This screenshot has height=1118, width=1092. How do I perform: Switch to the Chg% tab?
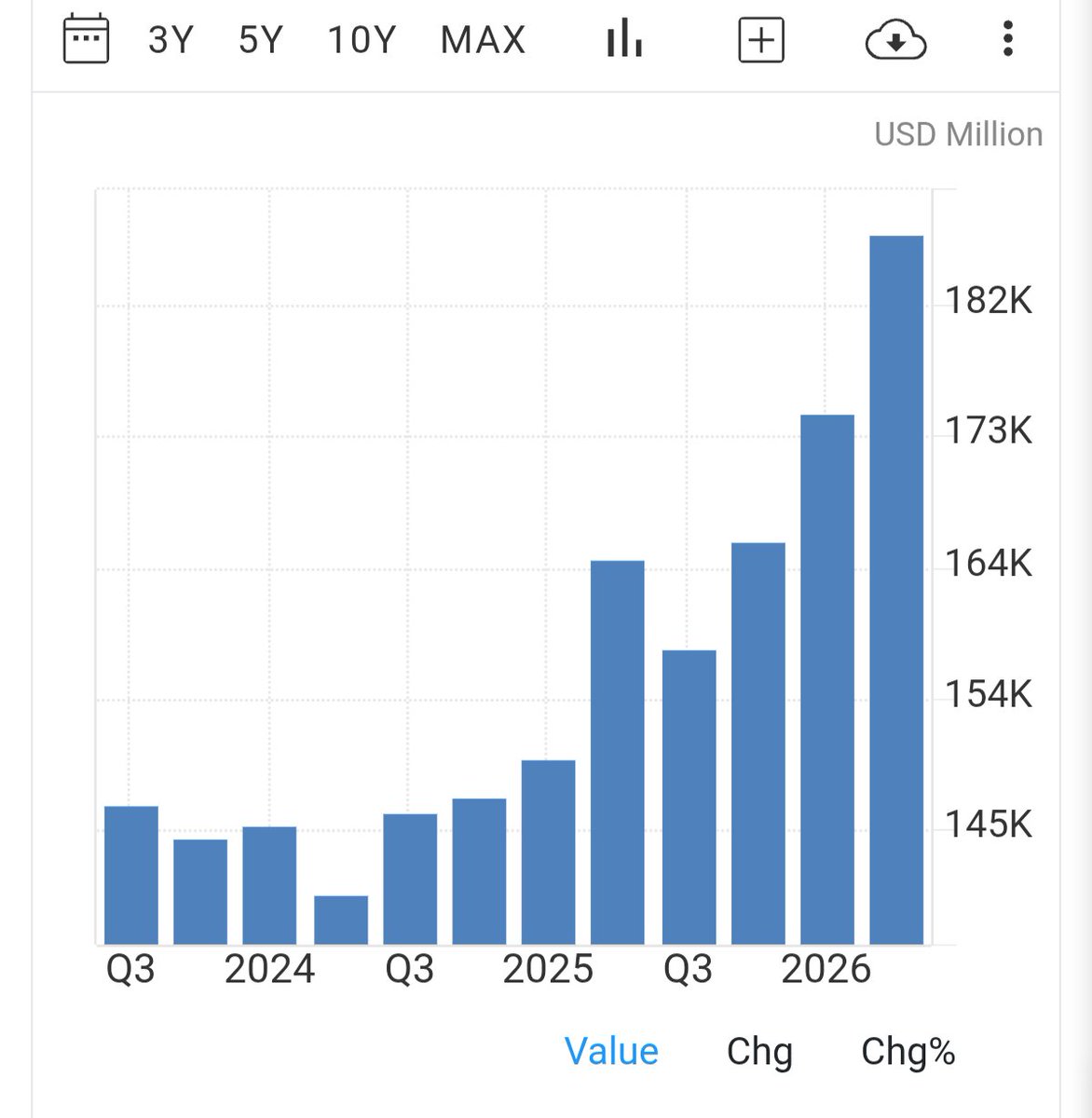click(x=908, y=1052)
